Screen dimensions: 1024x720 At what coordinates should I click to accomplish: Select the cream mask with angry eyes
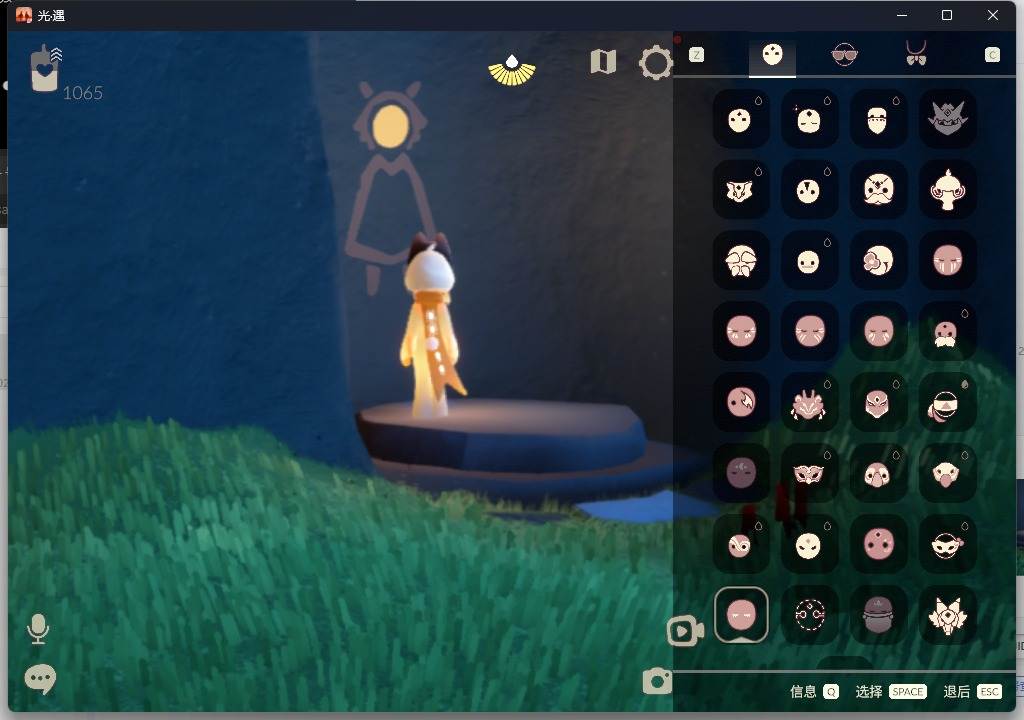coord(809,542)
